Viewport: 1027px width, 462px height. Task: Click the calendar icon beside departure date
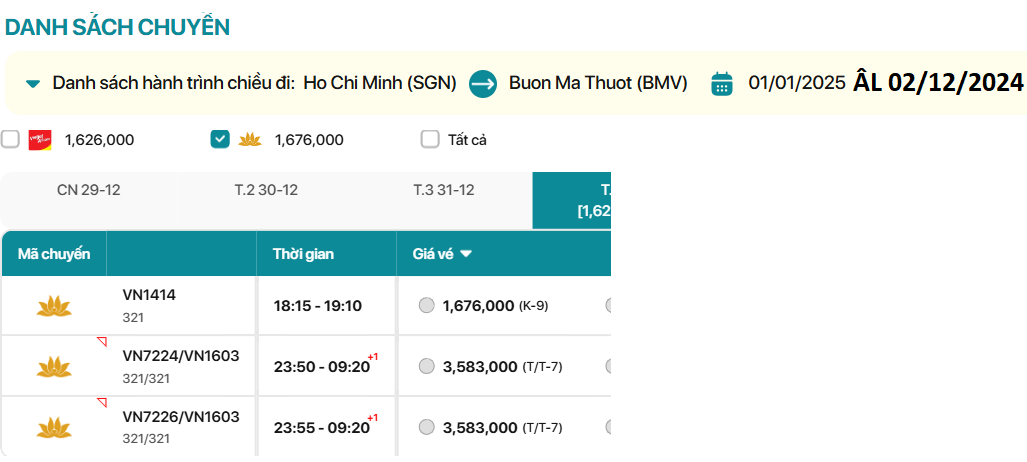click(x=722, y=84)
